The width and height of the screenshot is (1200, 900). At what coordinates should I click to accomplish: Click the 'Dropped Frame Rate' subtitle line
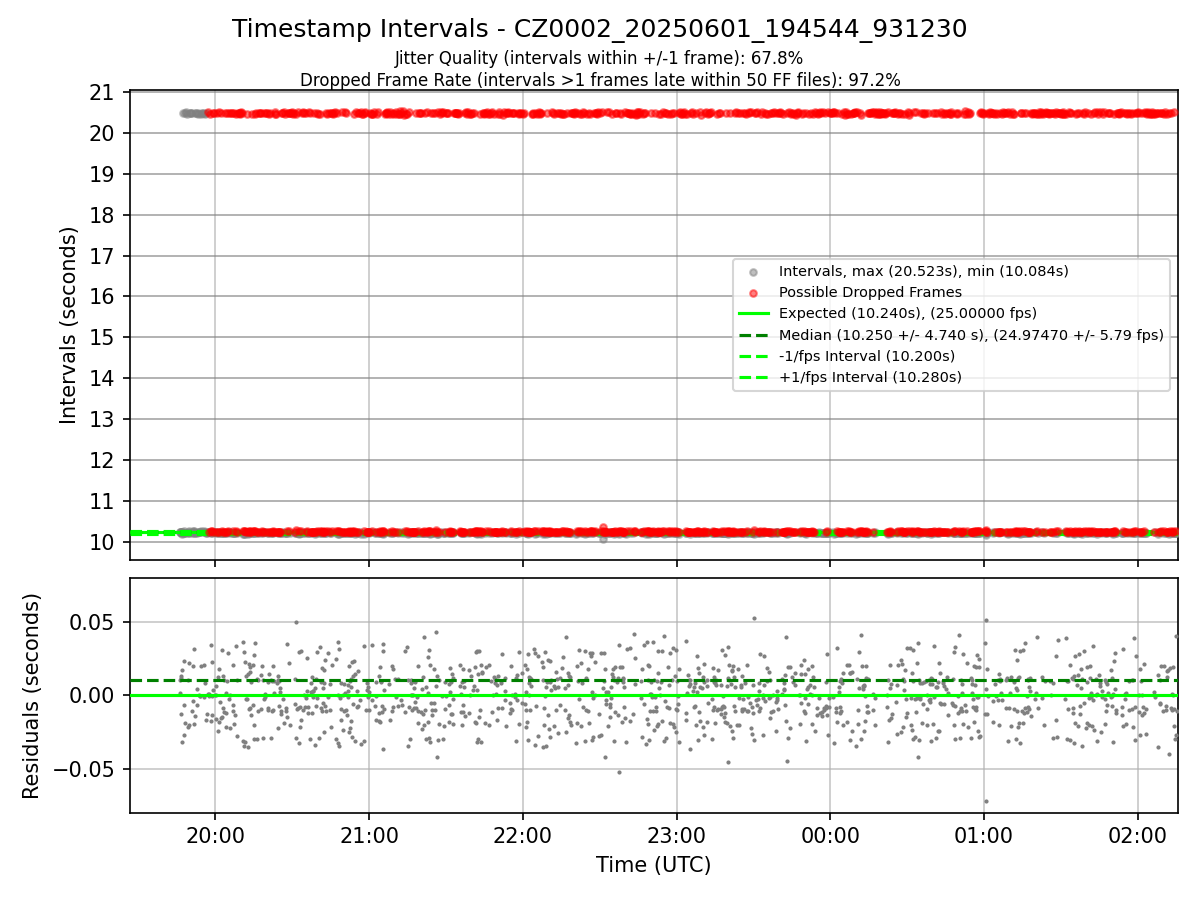tap(599, 80)
